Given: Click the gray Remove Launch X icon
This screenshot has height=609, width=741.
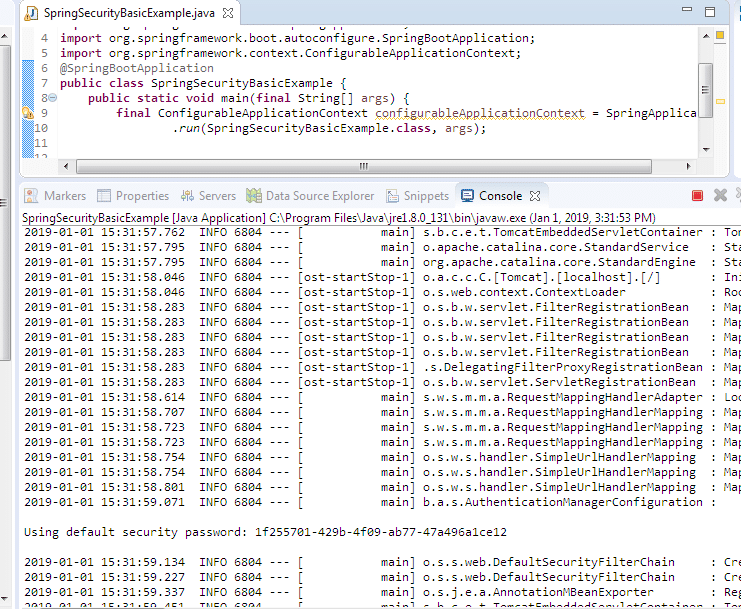Looking at the screenshot, I should point(720,196).
